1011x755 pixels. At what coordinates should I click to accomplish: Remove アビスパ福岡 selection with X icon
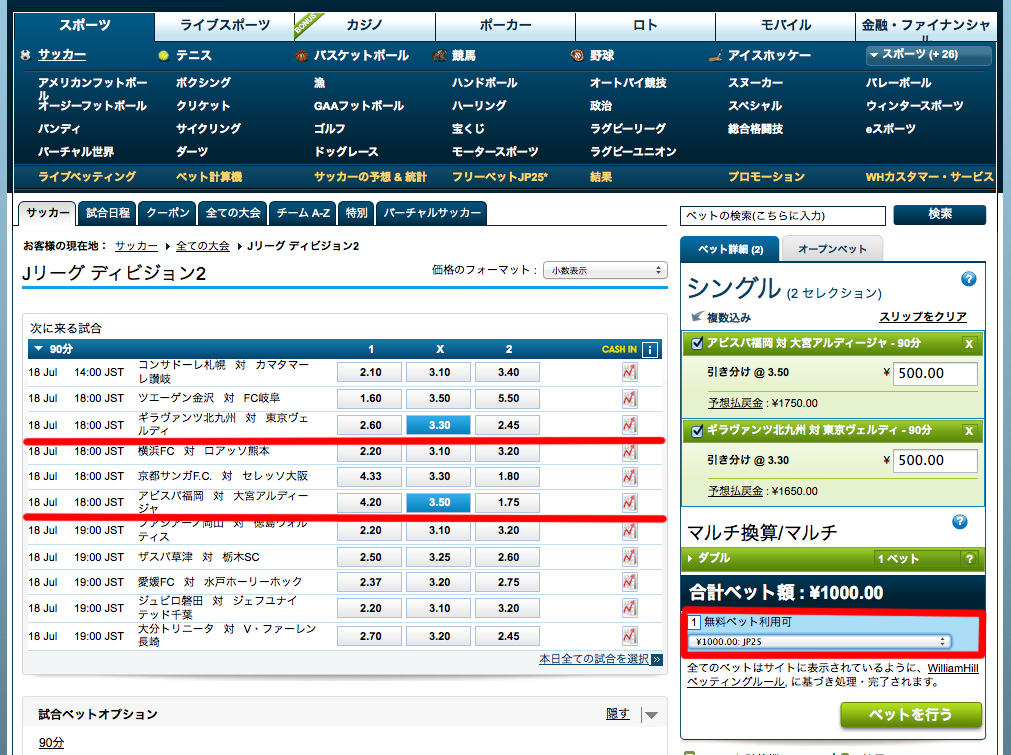click(x=968, y=344)
